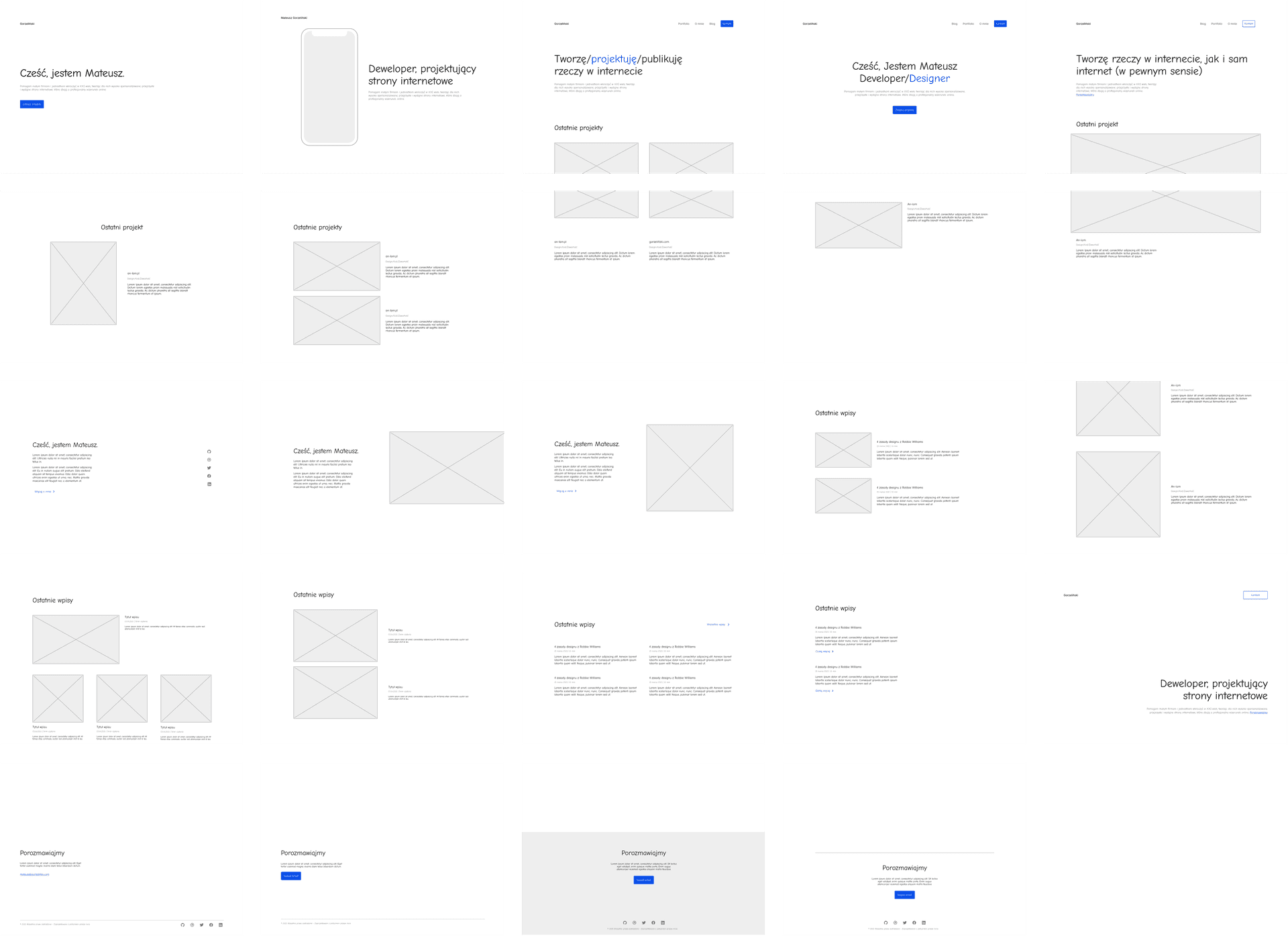Open Portfolio in fourth mockup's navigation
The width and height of the screenshot is (1288, 936).
tap(968, 23)
